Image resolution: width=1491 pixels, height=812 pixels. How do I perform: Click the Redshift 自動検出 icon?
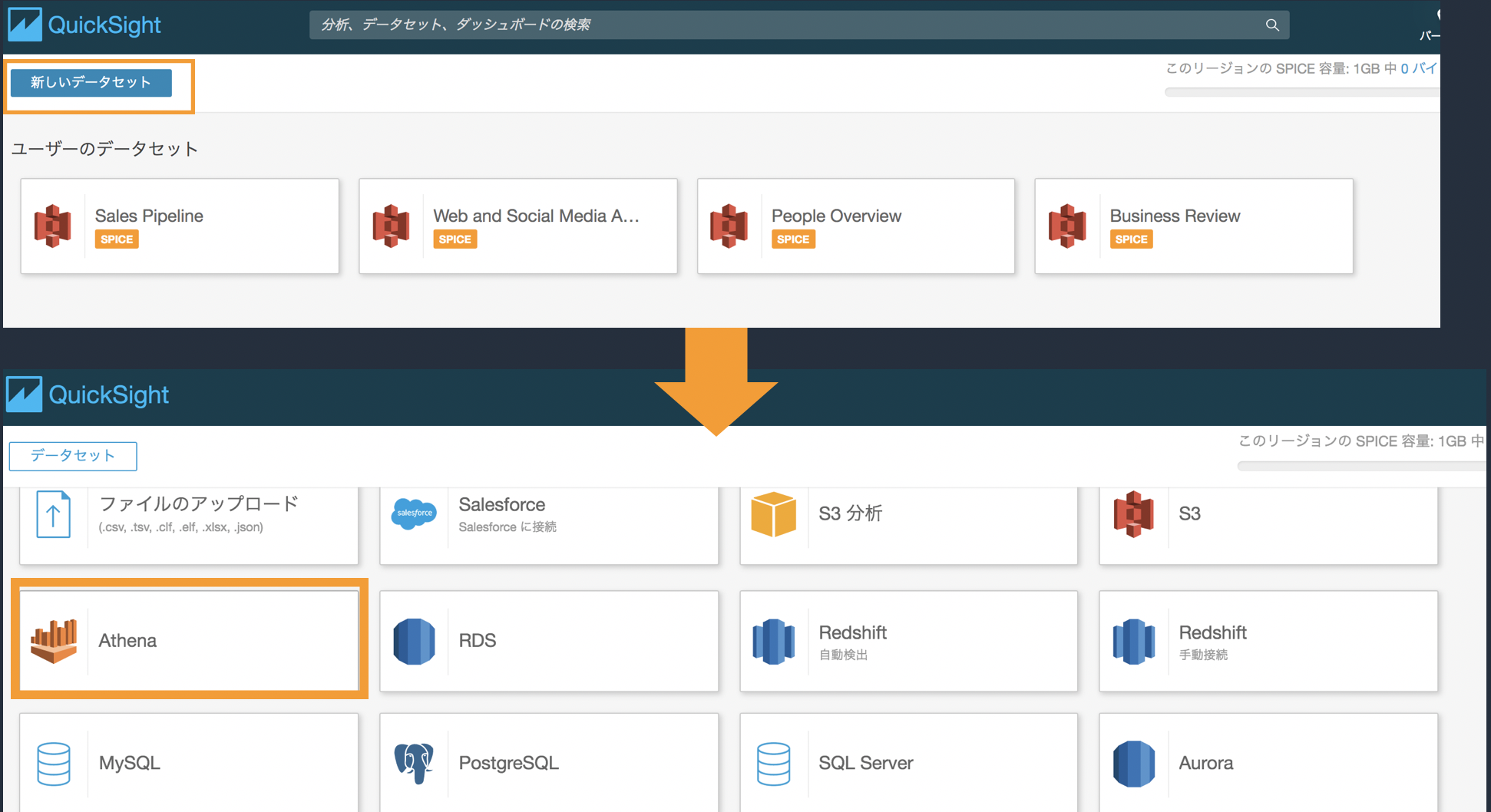[x=774, y=641]
